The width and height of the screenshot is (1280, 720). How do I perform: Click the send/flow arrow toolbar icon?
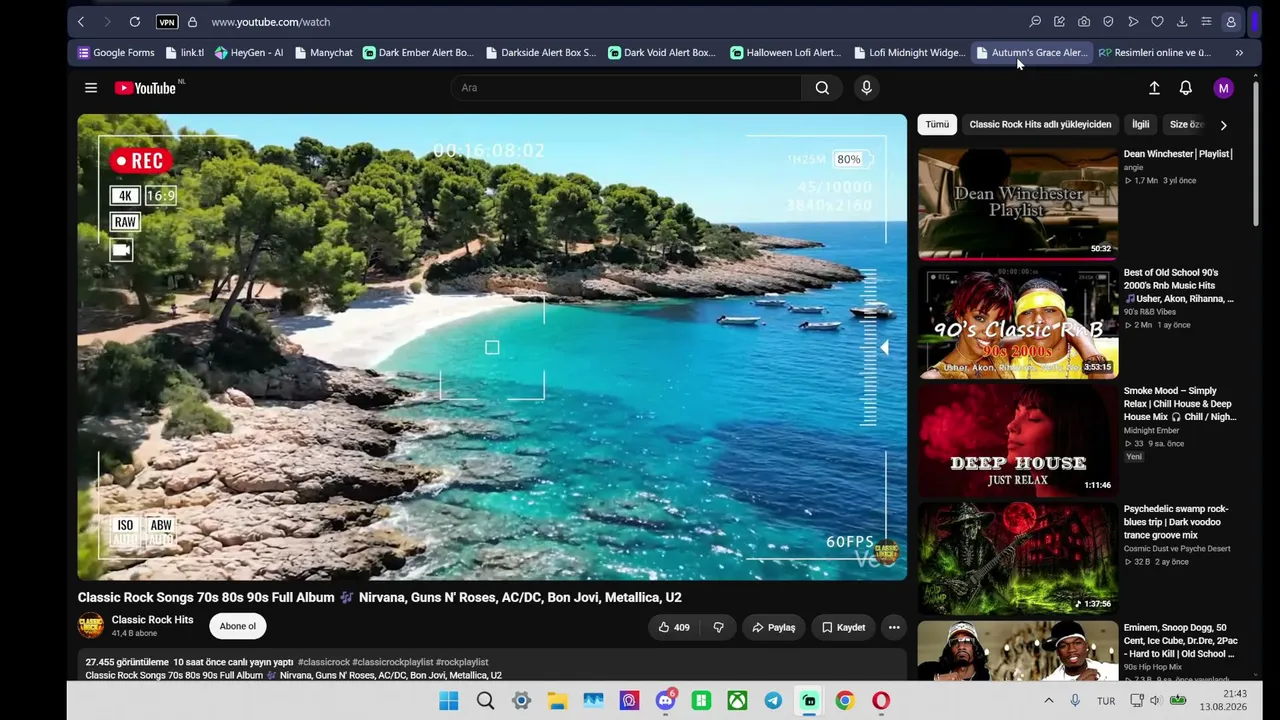1133,22
